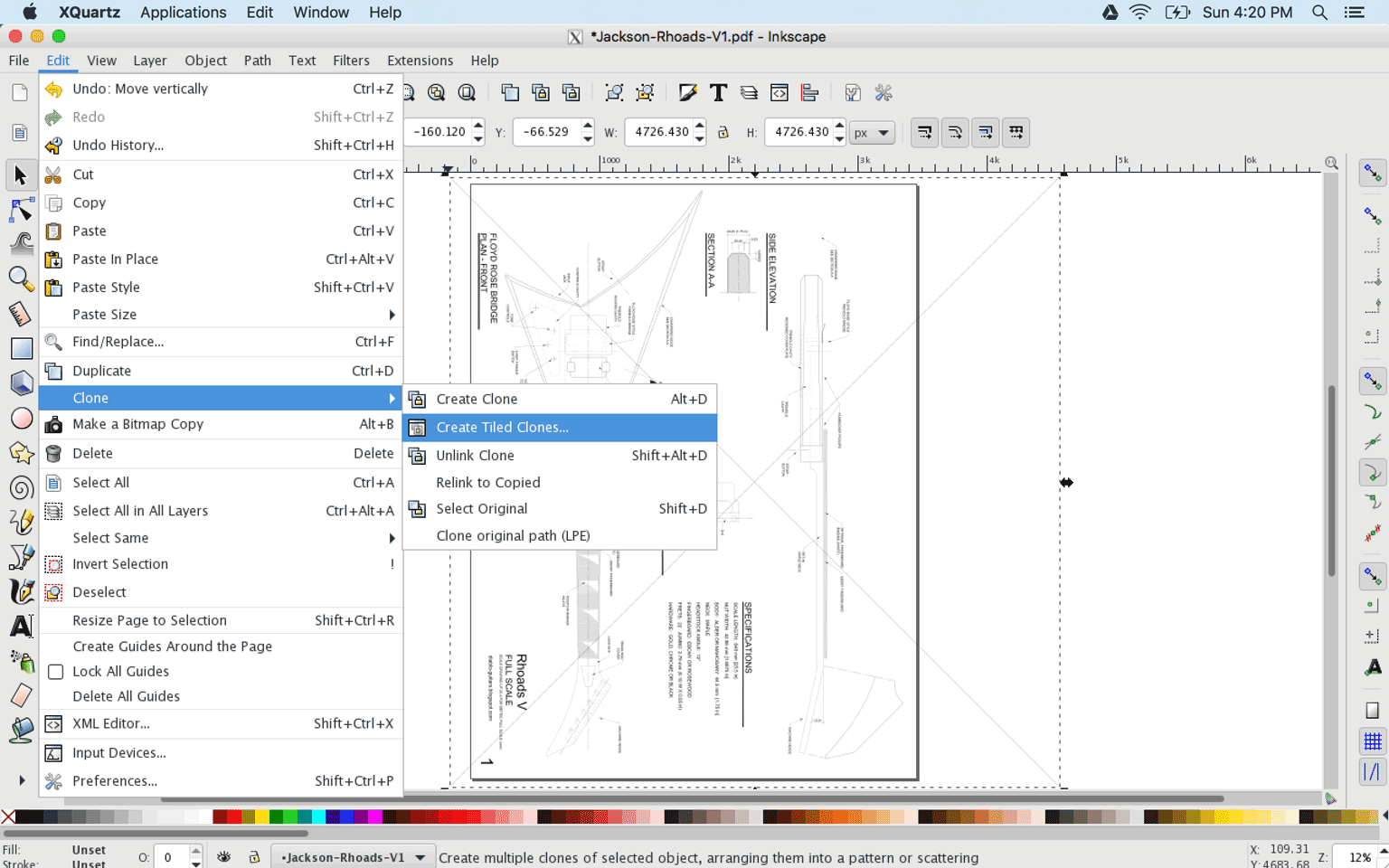Expand the hidden toolbox tools arrow
Viewport: 1389px width, 868px height.
tap(21, 780)
